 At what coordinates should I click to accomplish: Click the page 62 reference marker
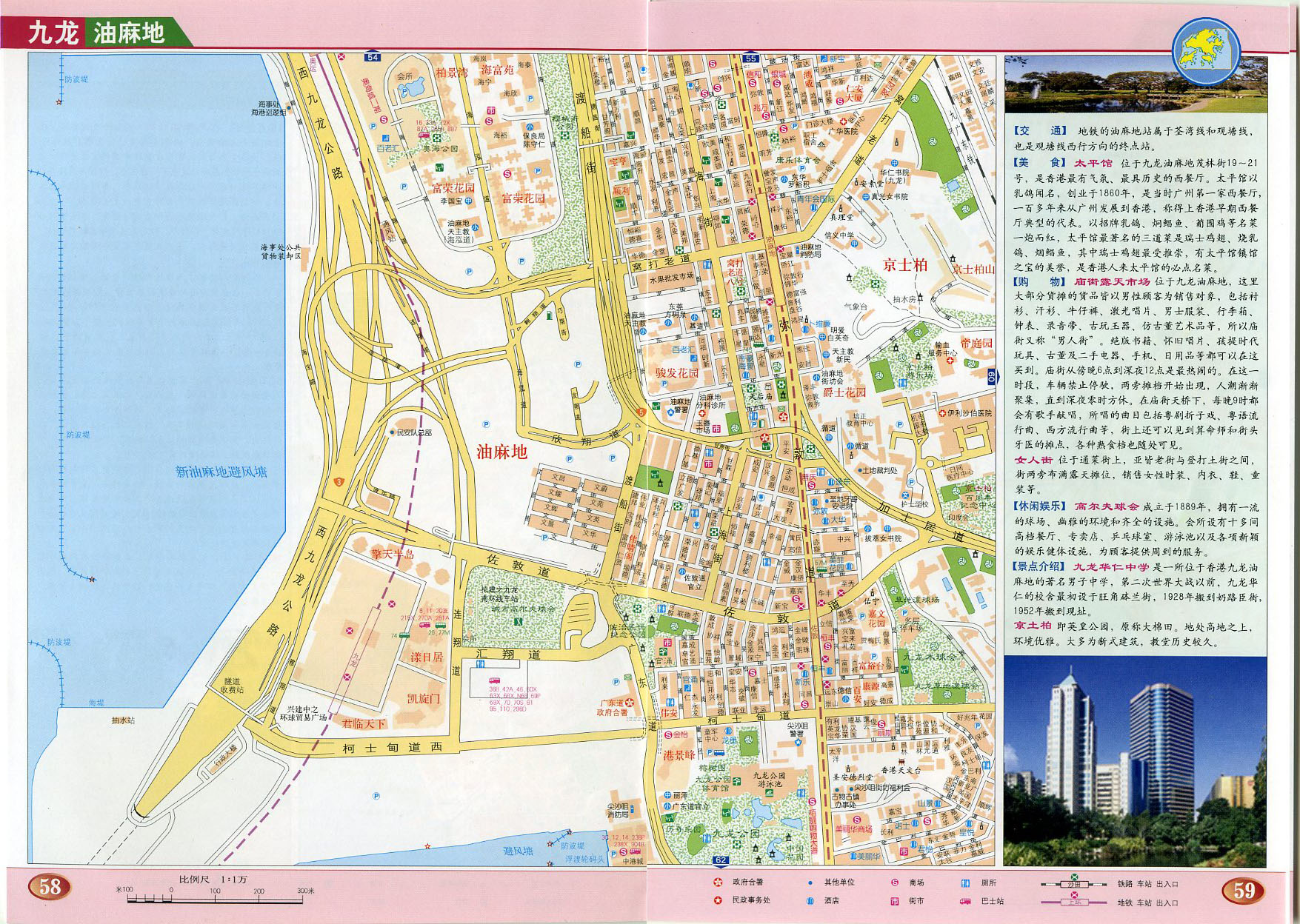coord(720,860)
